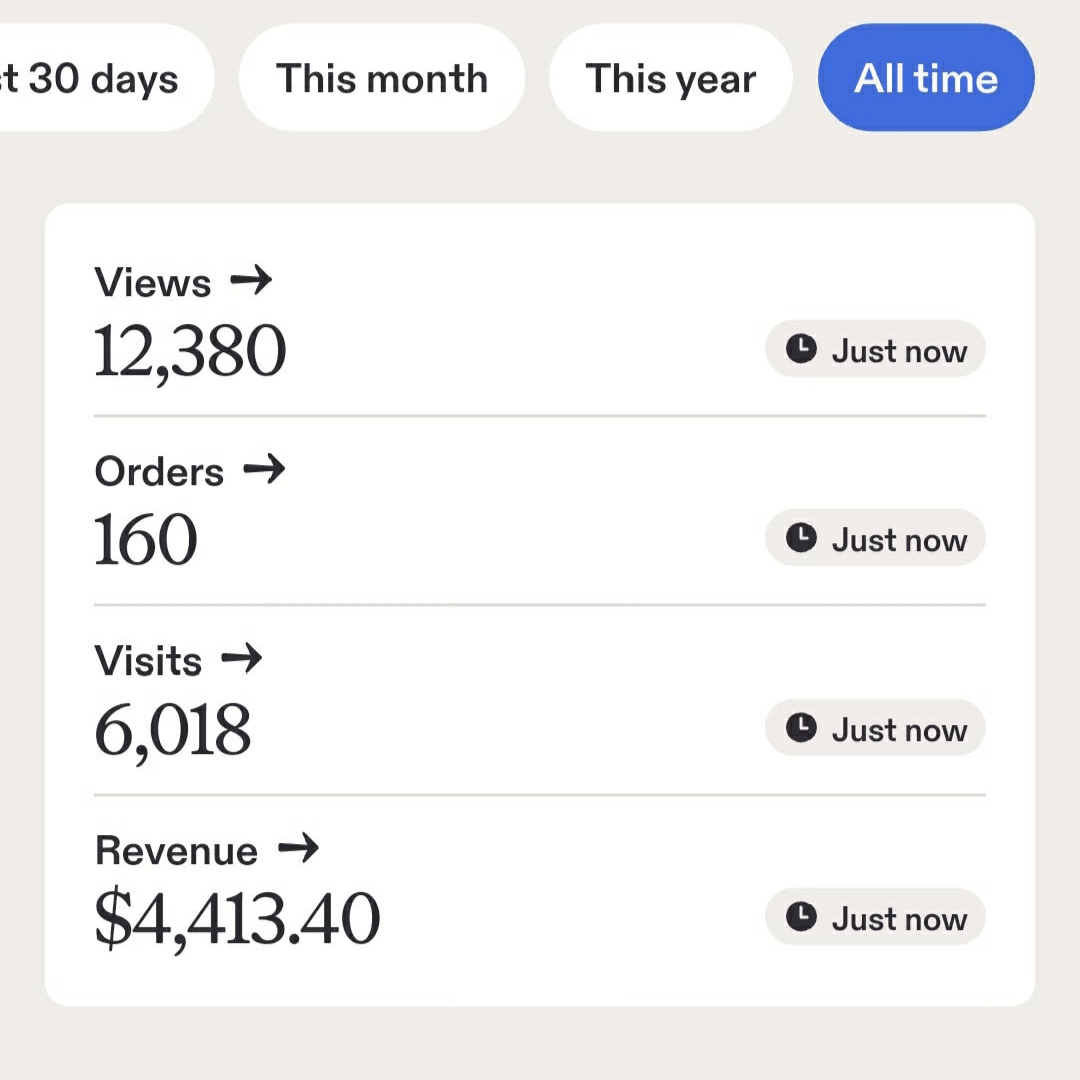Click the arrow icon beside Orders
The height and width of the screenshot is (1080, 1080).
[264, 469]
